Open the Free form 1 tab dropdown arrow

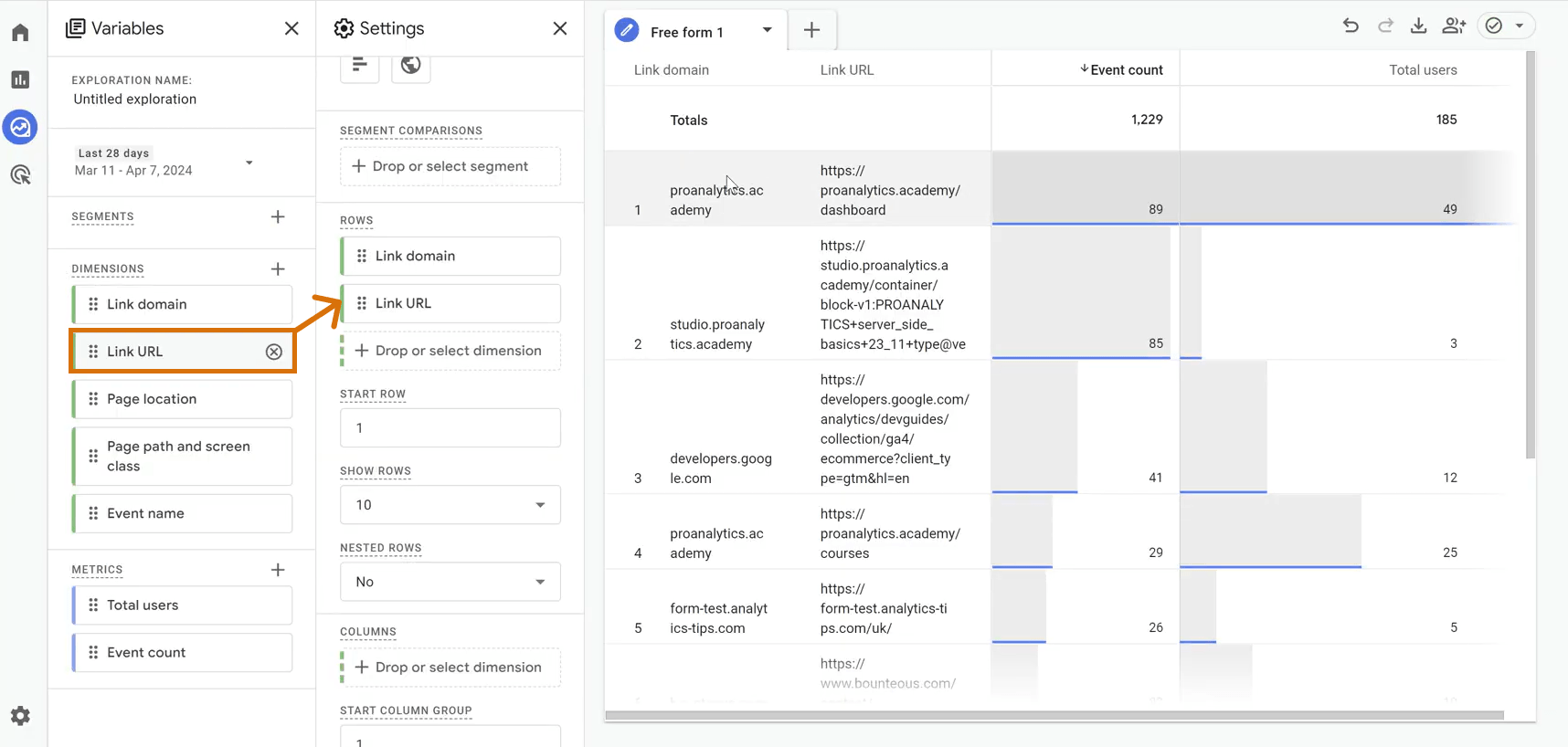(x=767, y=30)
